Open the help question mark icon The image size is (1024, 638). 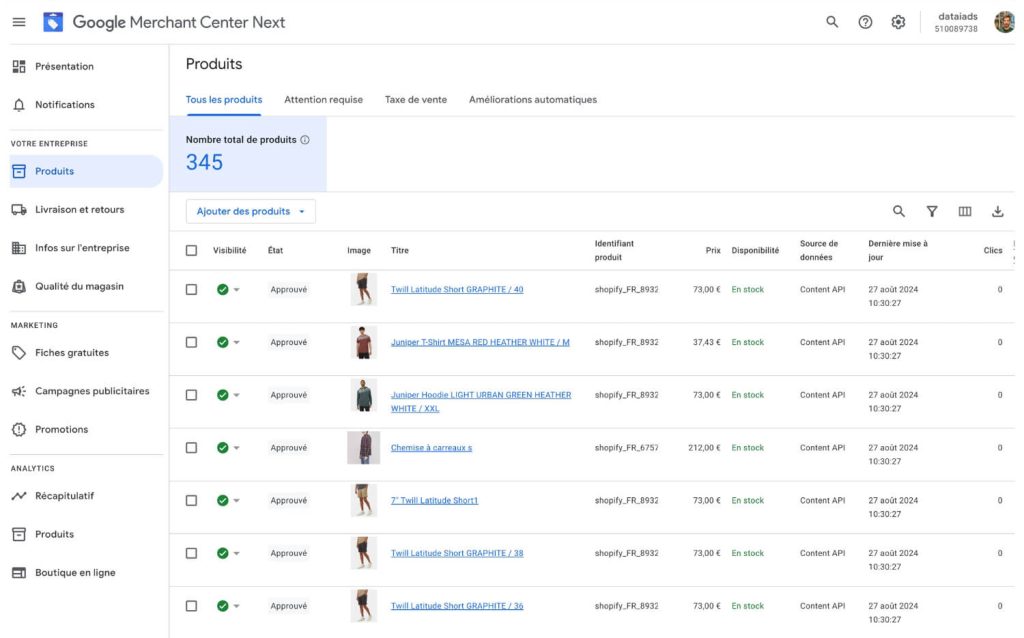point(865,22)
